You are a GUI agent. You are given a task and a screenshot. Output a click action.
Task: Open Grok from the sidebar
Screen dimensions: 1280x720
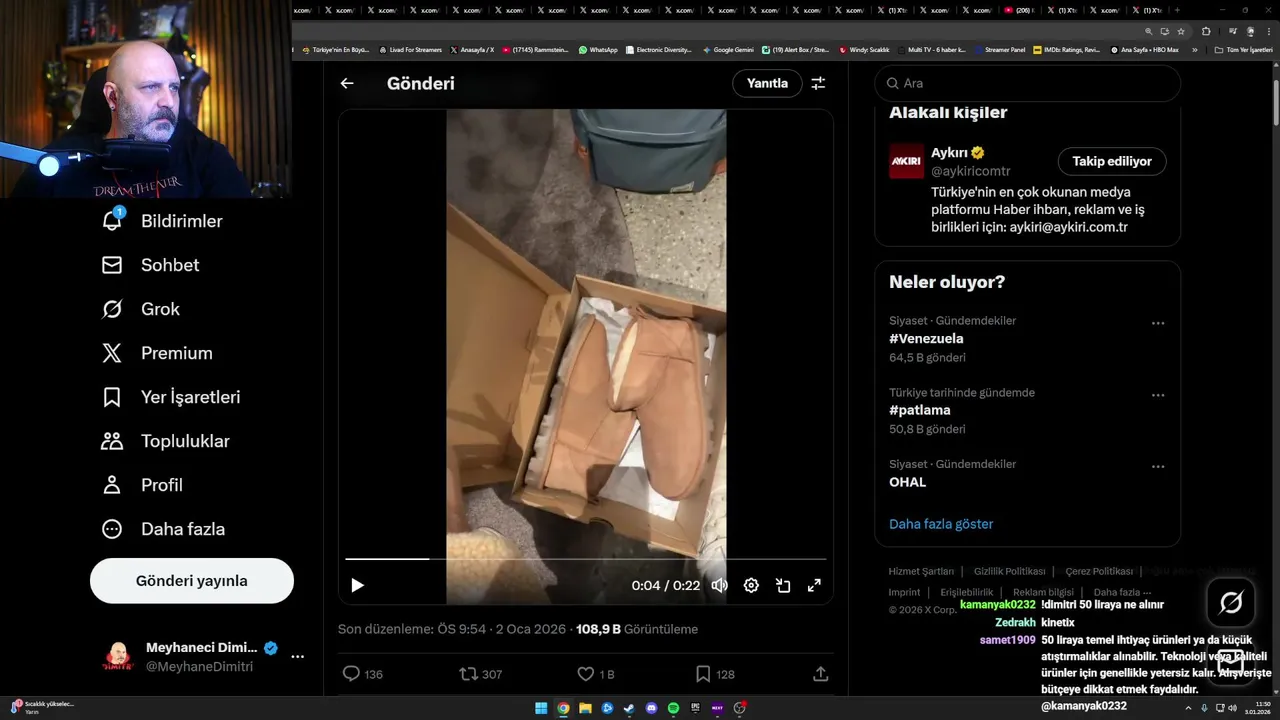point(140,309)
